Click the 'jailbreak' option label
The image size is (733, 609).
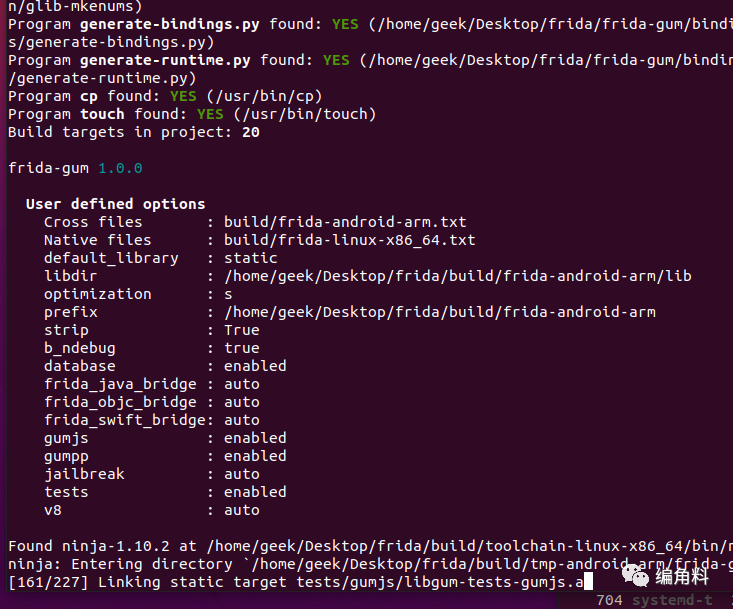coord(84,474)
